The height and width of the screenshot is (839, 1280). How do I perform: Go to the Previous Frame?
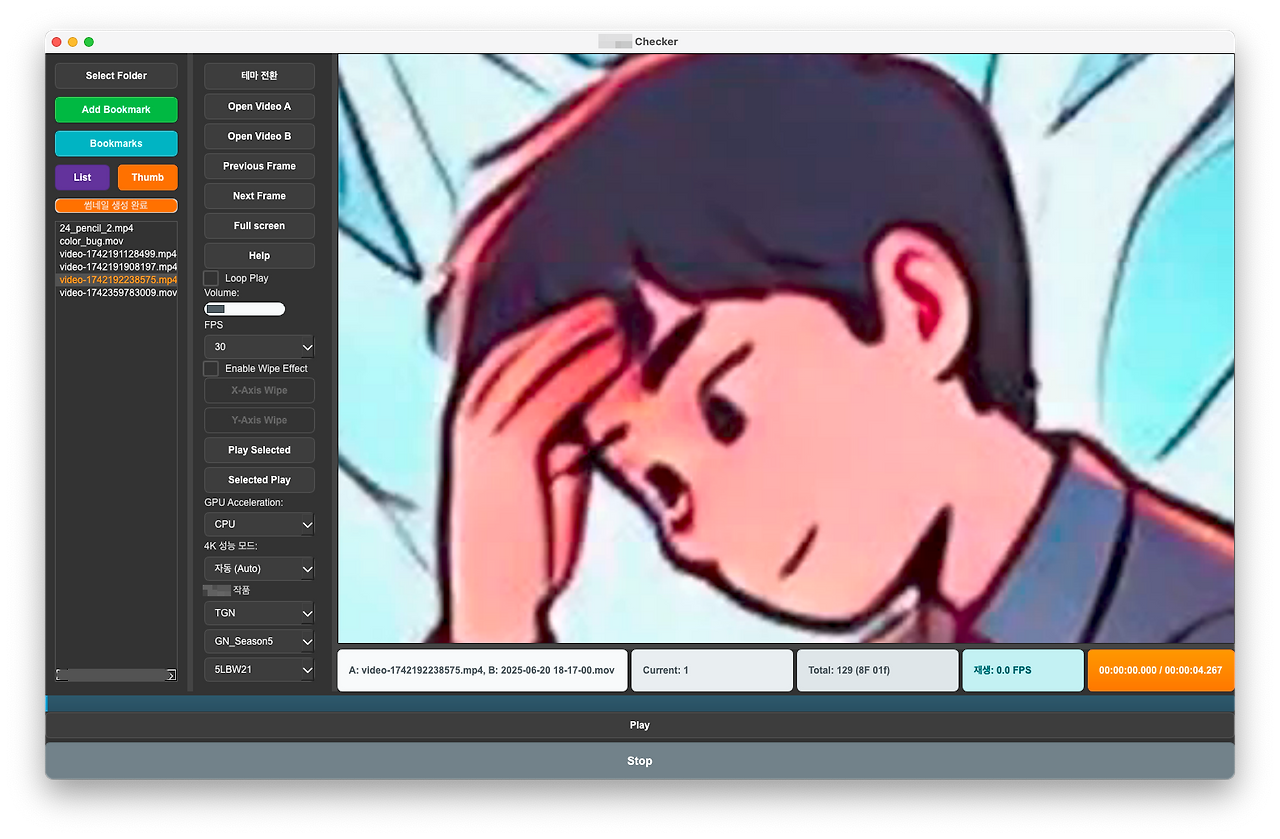coord(259,166)
